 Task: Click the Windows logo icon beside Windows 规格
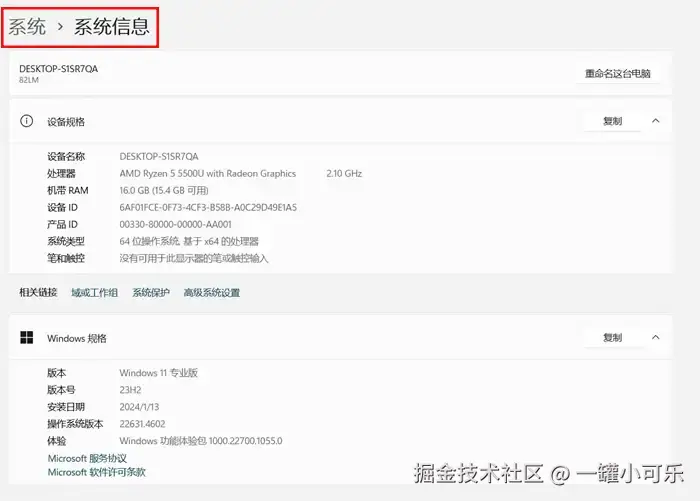tap(27, 338)
